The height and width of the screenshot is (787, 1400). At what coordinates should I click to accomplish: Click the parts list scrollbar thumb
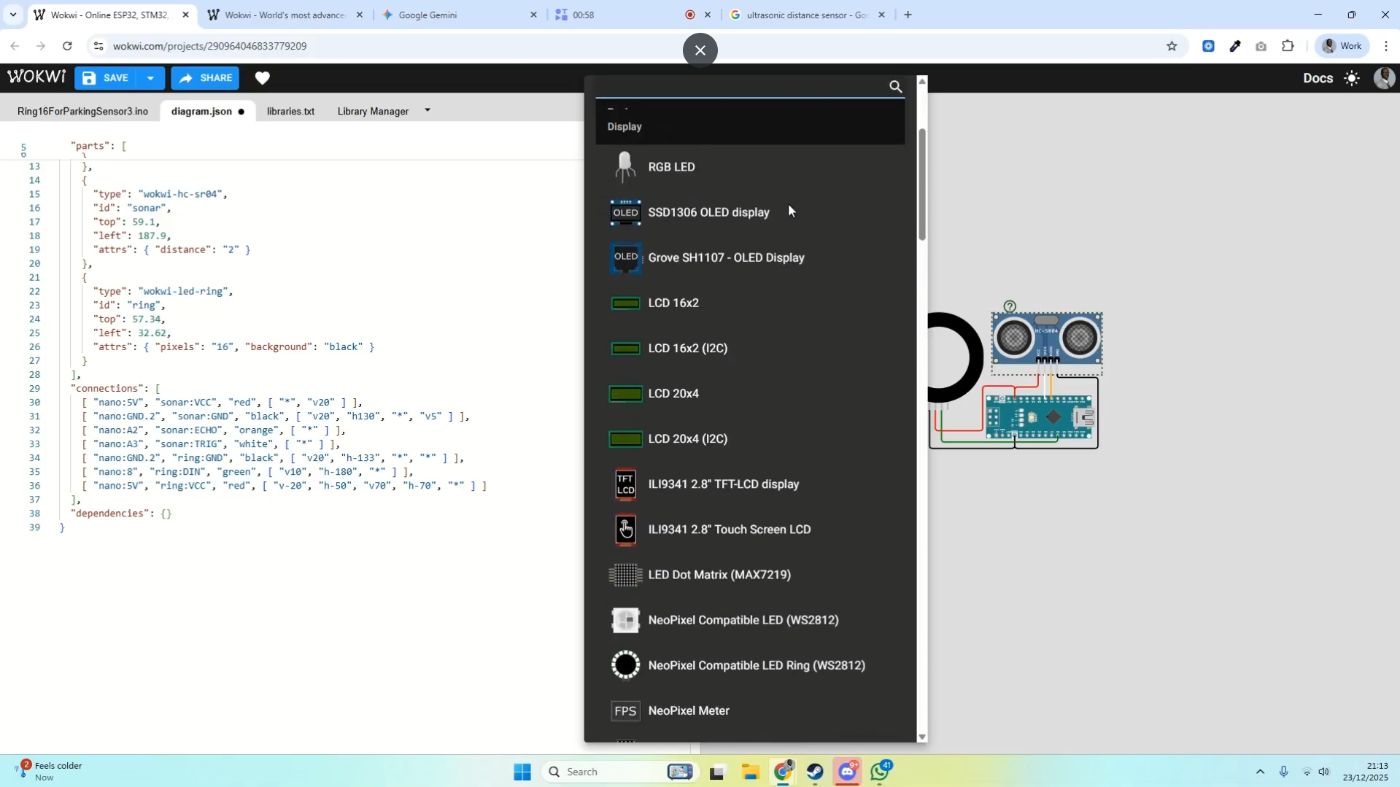pyautogui.click(x=922, y=184)
